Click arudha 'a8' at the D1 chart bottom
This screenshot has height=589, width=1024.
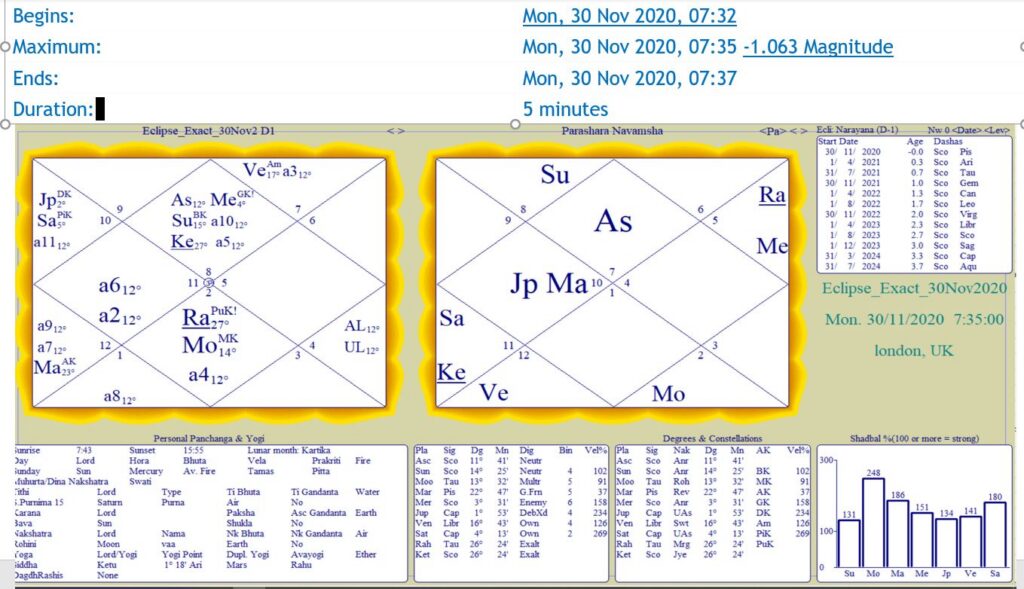[120, 396]
